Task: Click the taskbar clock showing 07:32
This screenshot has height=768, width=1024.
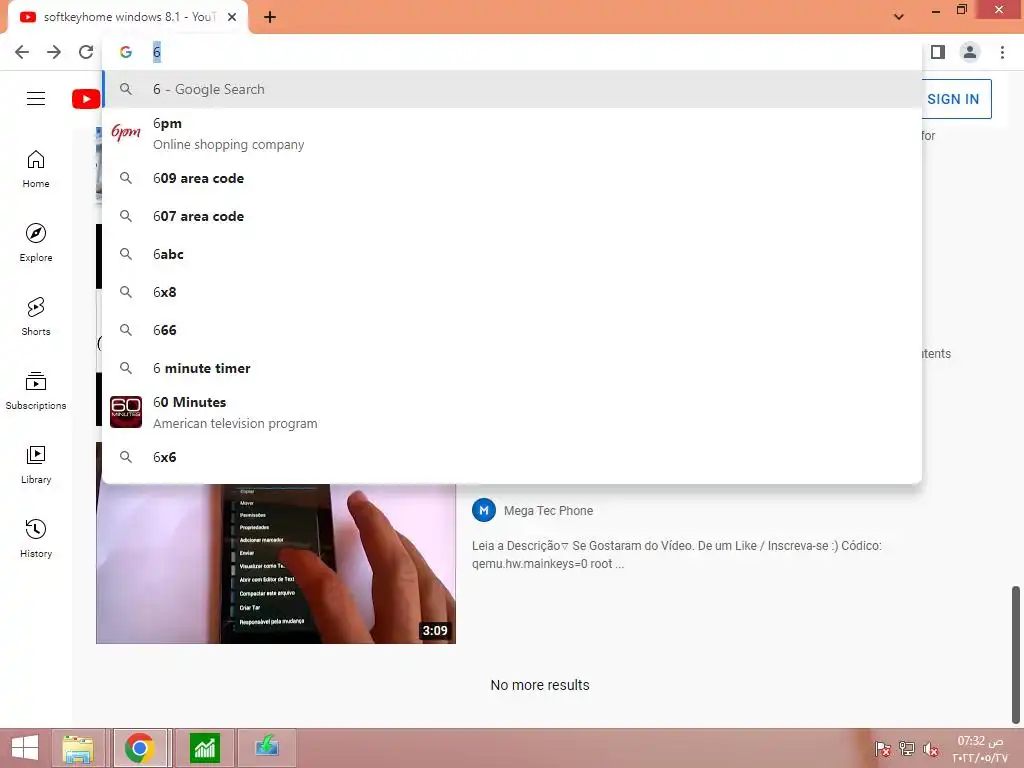Action: click(x=980, y=749)
